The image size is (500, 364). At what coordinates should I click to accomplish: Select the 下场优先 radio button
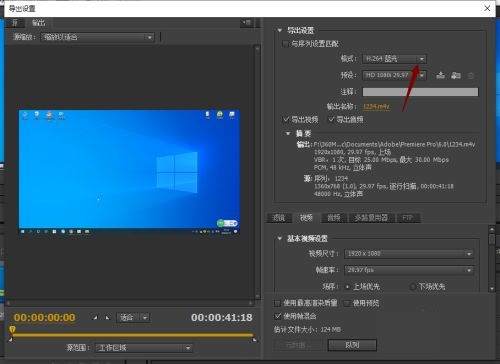coord(413,286)
